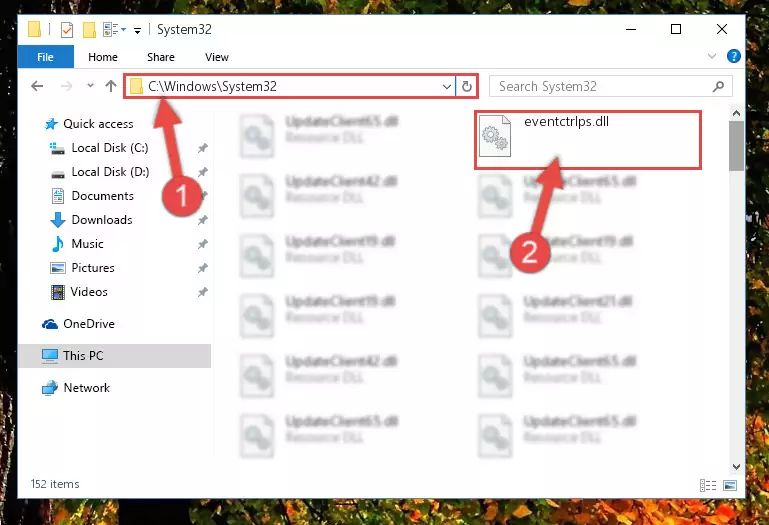The image size is (769, 525).
Task: Open Music in the sidebar
Action: click(x=87, y=244)
